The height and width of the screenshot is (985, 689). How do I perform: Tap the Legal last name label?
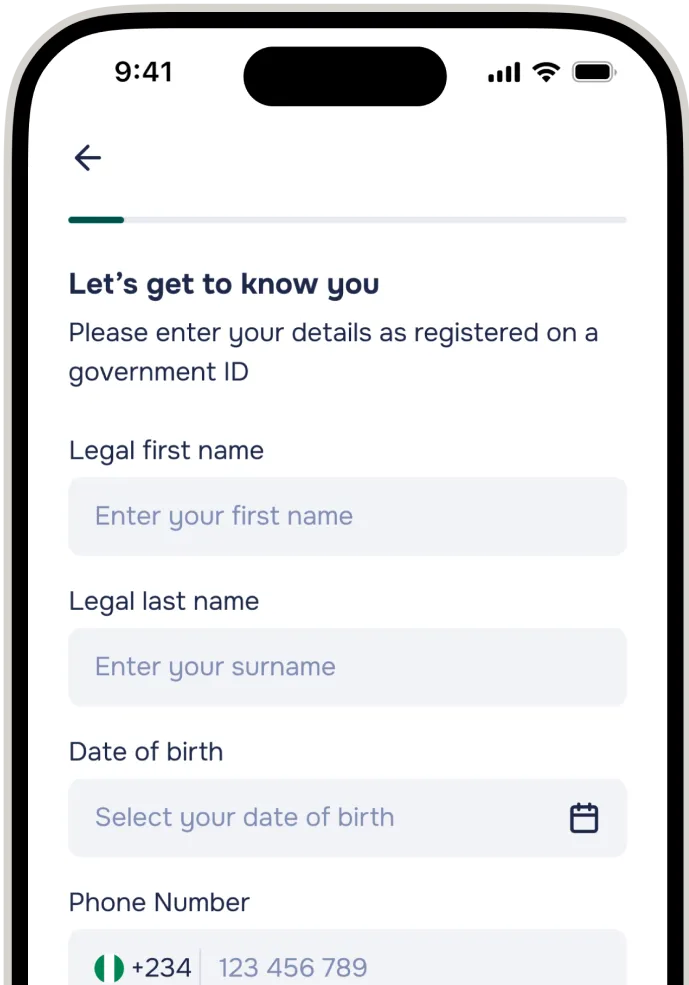pos(164,602)
